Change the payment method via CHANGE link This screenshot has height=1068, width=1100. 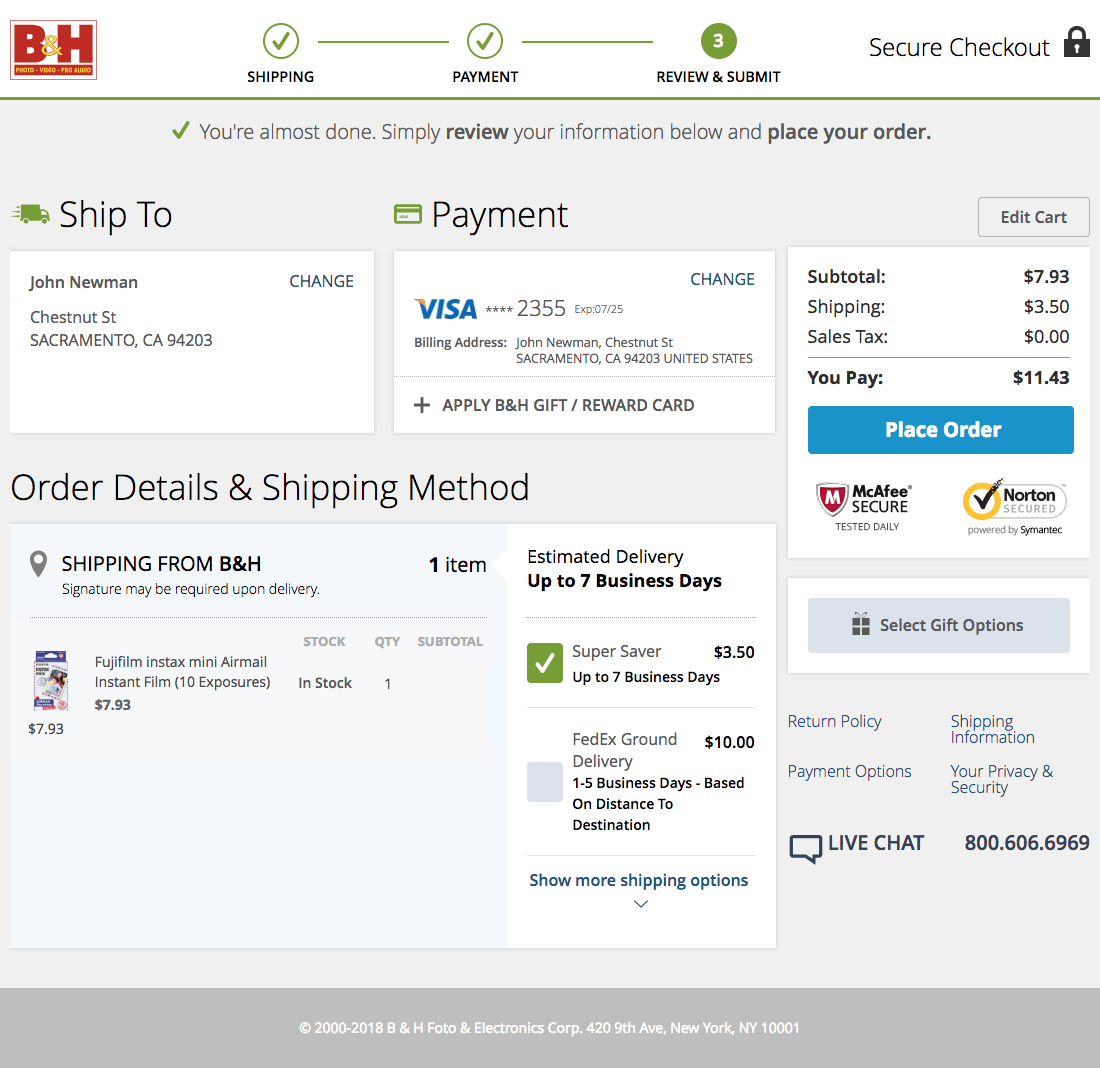click(x=722, y=279)
